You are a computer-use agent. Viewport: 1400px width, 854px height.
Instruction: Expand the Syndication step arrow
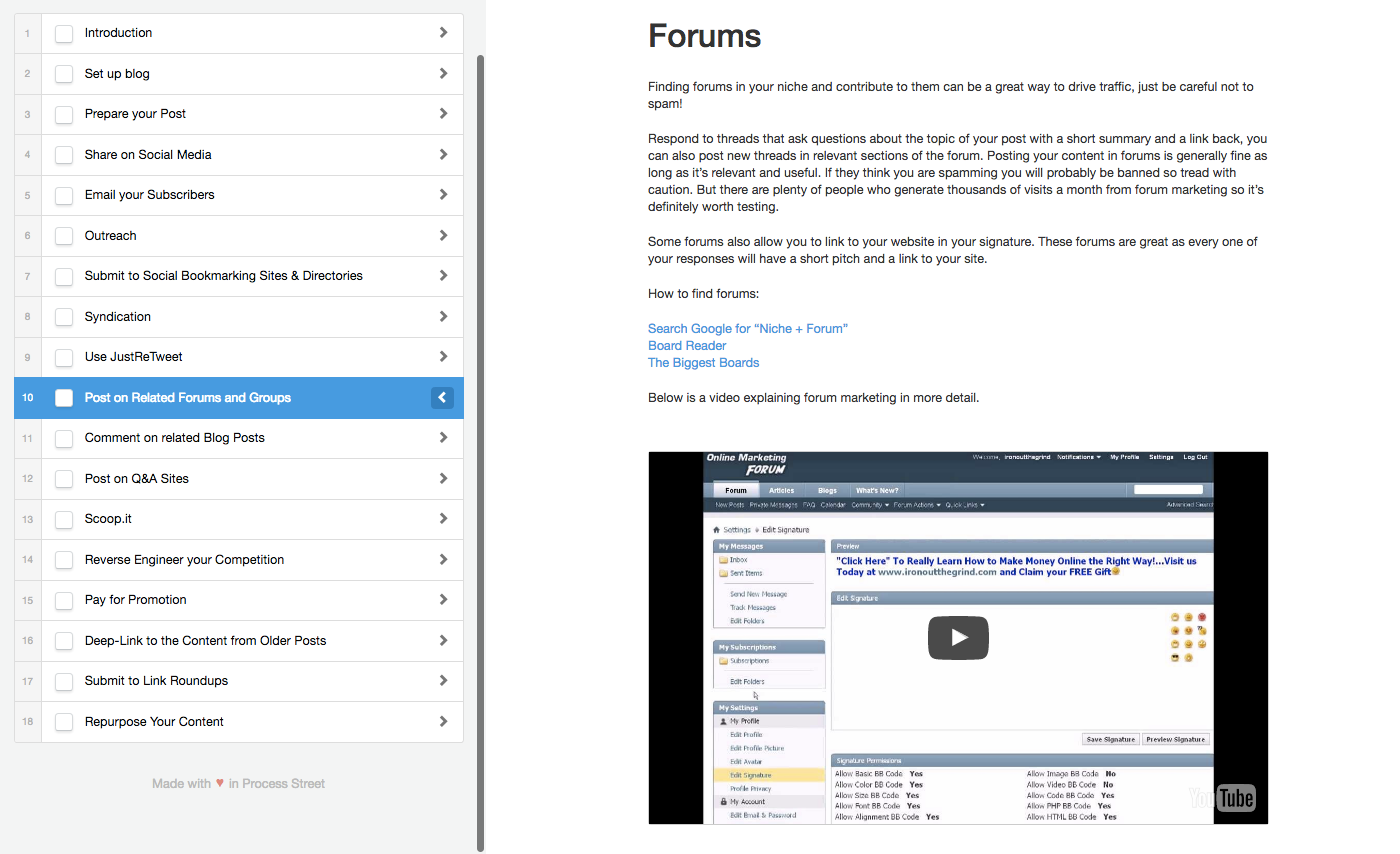[443, 317]
